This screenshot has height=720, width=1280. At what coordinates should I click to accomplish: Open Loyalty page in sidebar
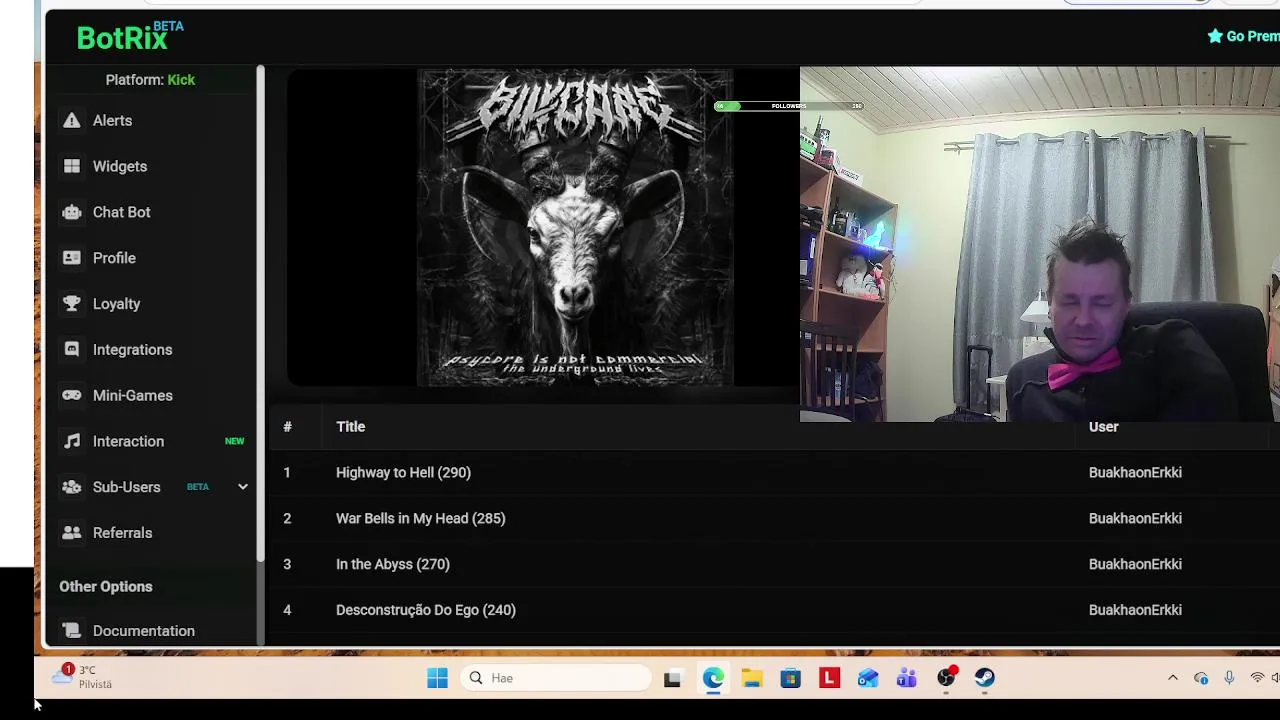click(116, 304)
